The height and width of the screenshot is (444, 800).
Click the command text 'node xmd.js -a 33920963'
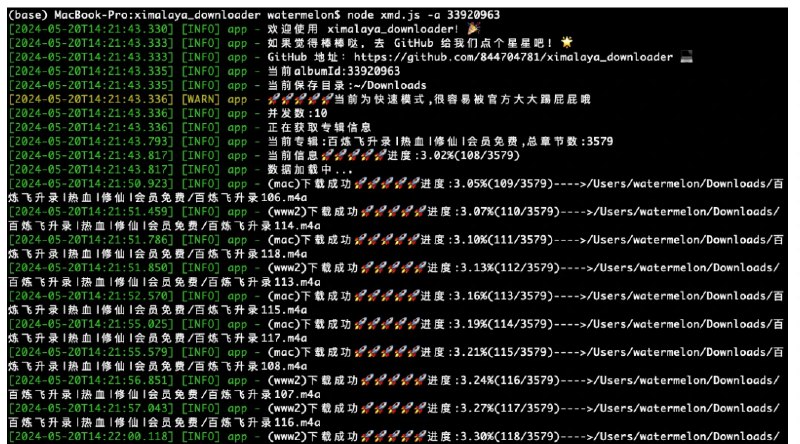point(423,15)
